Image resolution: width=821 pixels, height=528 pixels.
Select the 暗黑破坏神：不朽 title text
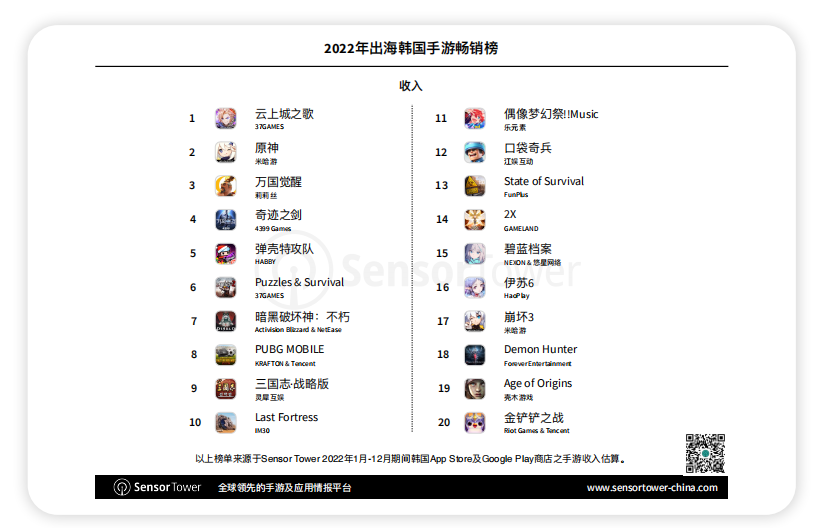pos(302,317)
